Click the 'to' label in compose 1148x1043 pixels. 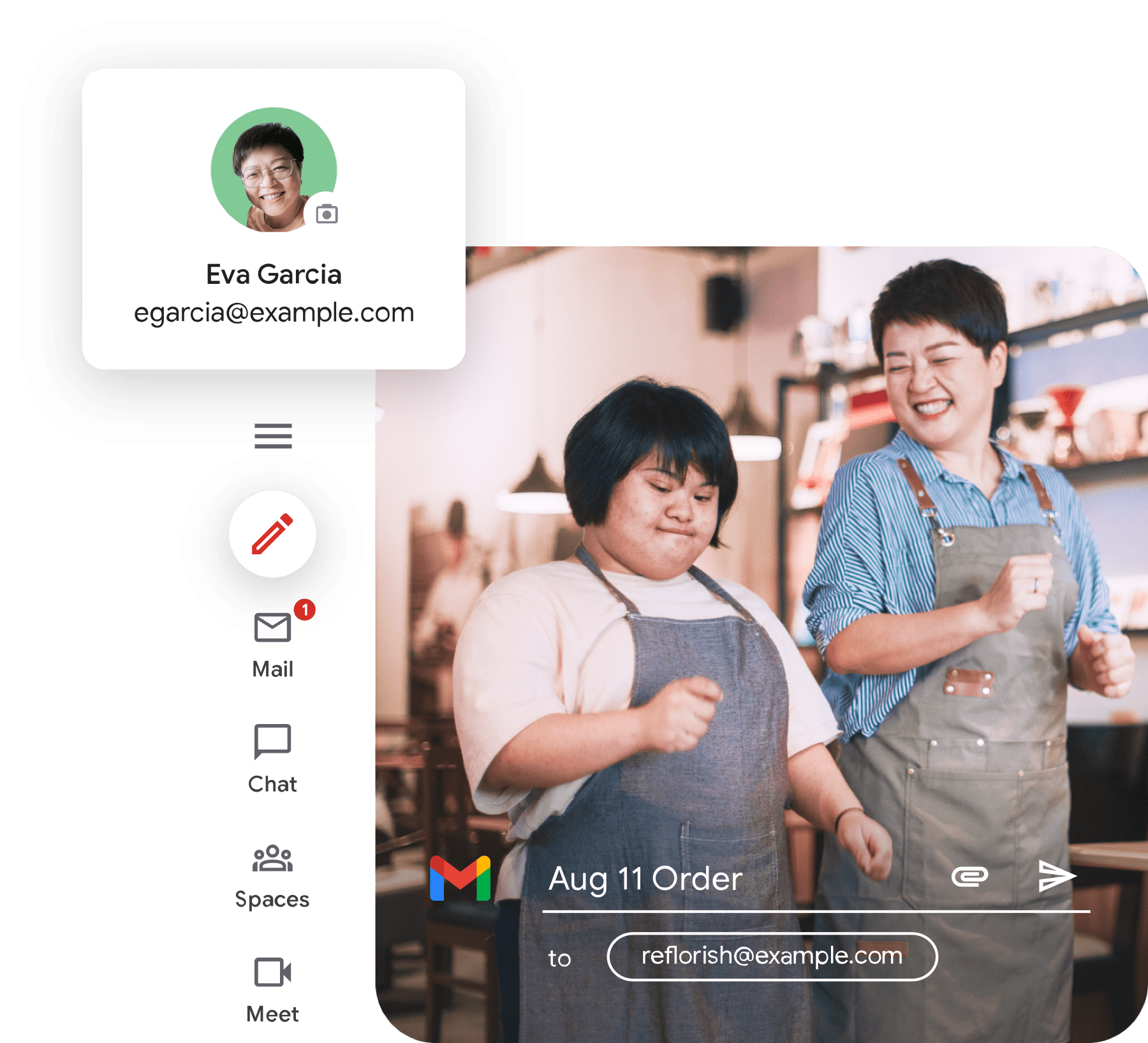click(x=559, y=958)
